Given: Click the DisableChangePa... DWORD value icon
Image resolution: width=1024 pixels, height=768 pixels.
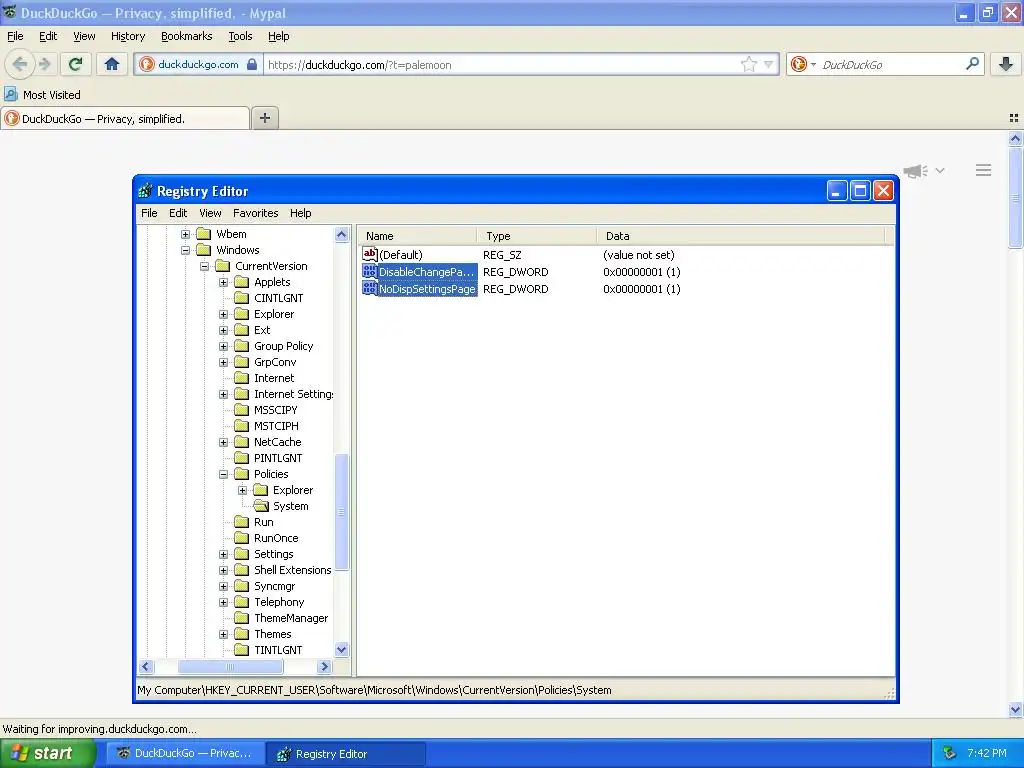Looking at the screenshot, I should tap(370, 272).
